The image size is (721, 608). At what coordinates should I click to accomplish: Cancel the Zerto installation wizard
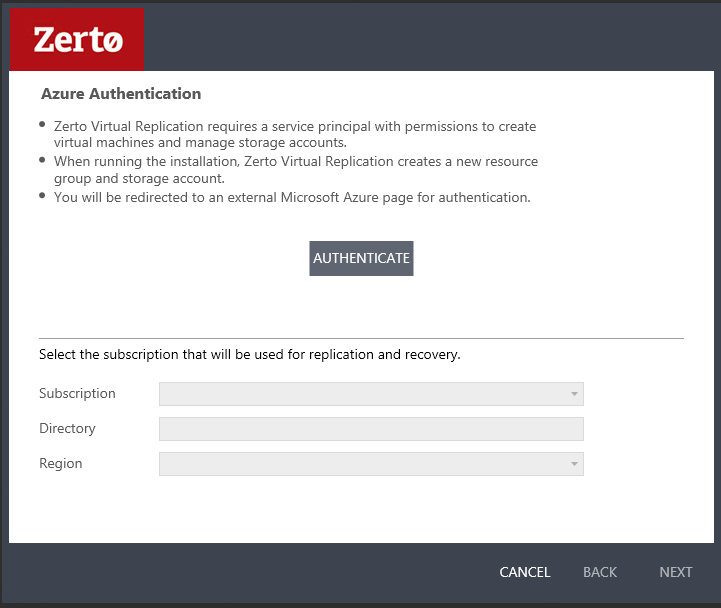click(525, 572)
